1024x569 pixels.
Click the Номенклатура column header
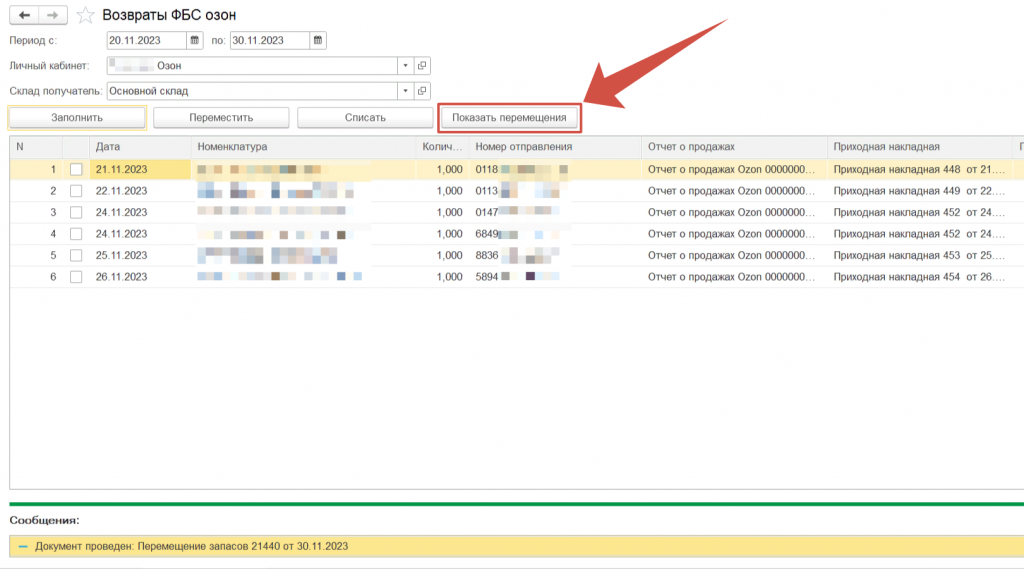[302, 147]
